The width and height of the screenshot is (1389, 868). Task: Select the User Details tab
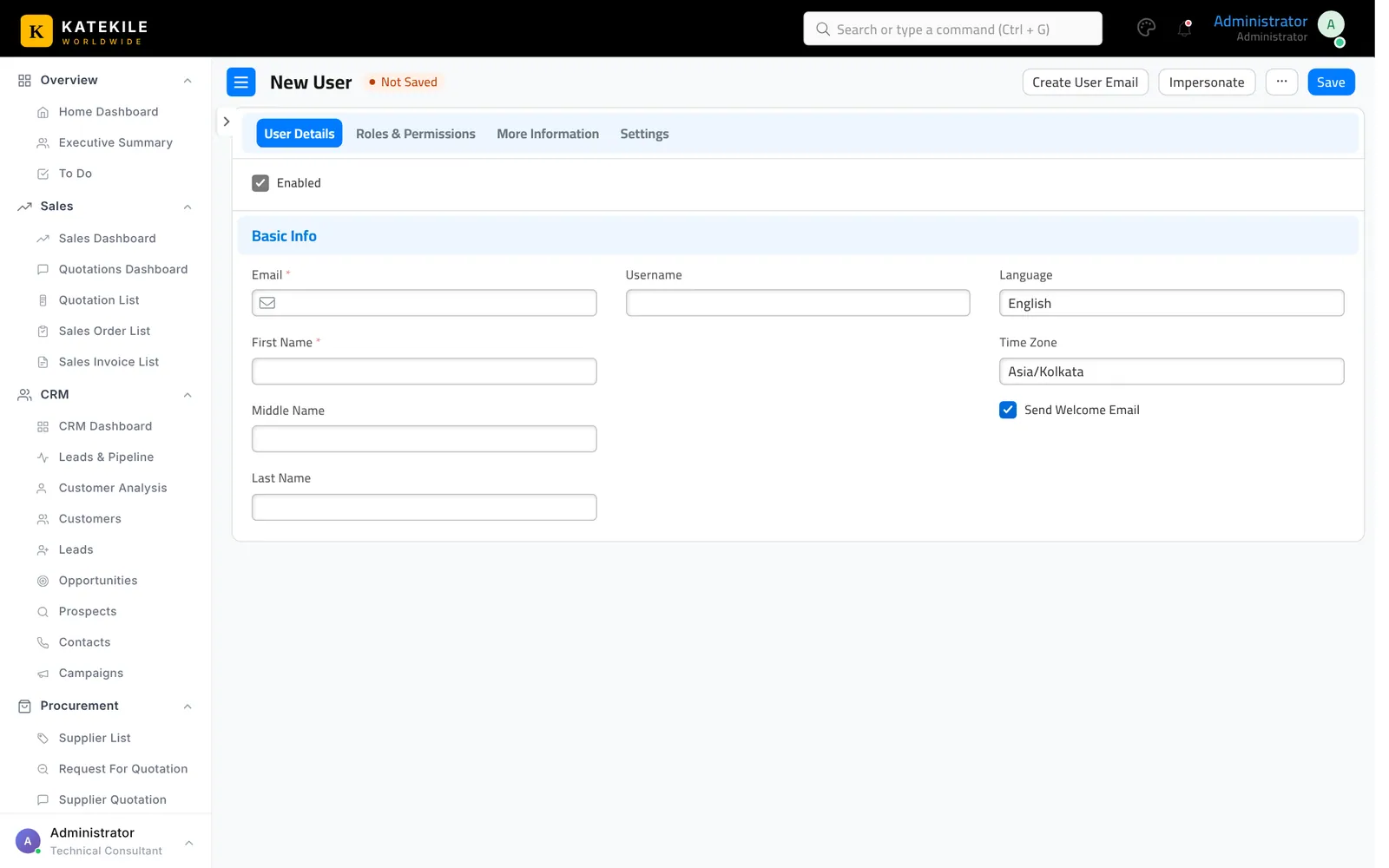coord(300,134)
